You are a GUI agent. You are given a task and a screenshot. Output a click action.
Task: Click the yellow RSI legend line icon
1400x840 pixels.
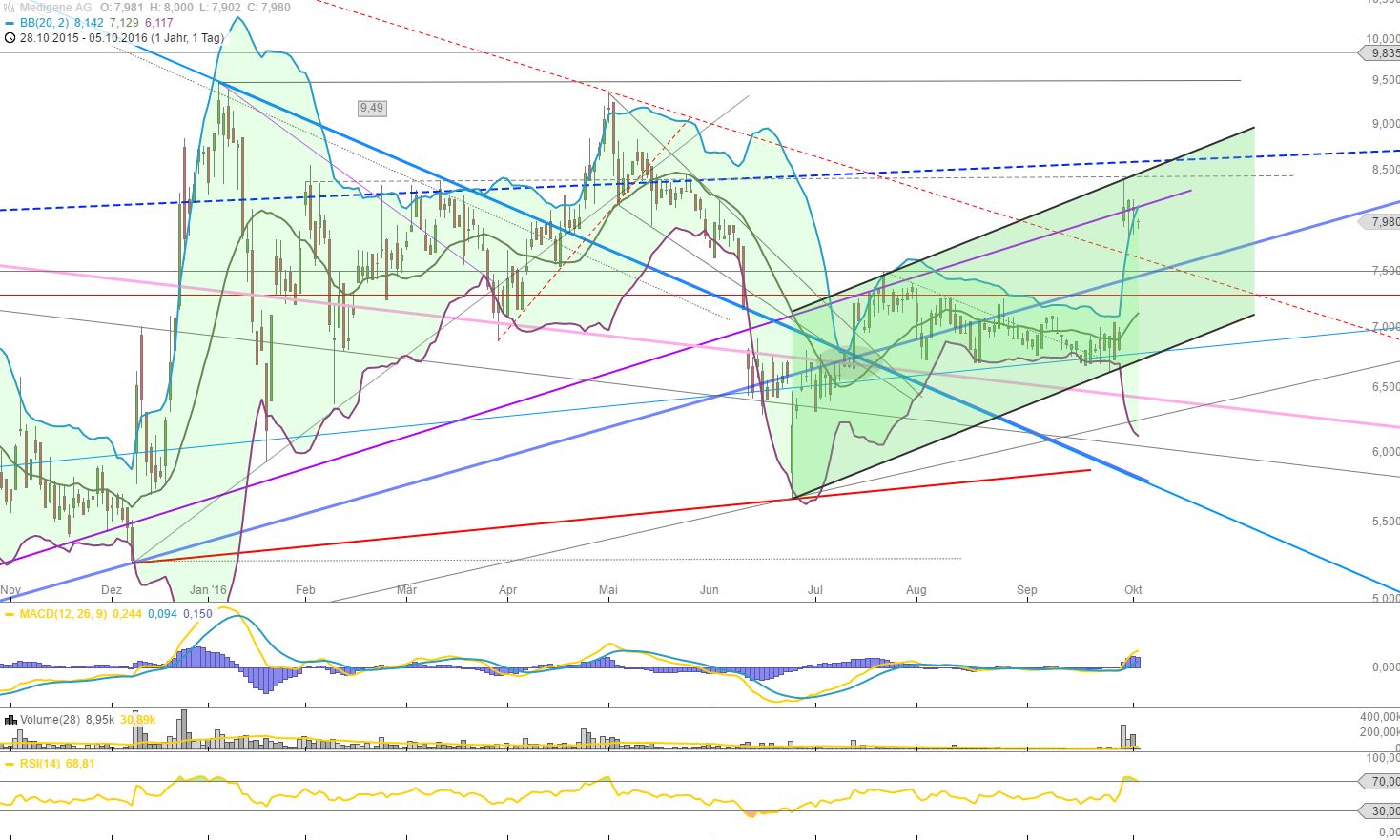pyautogui.click(x=10, y=763)
